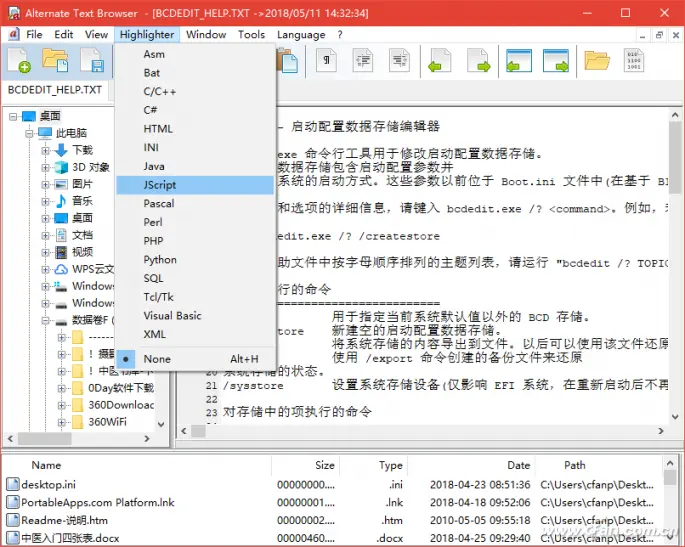Image resolution: width=685 pixels, height=547 pixels.
Task: Click the application logo icon beside File menu
Action: (14, 34)
